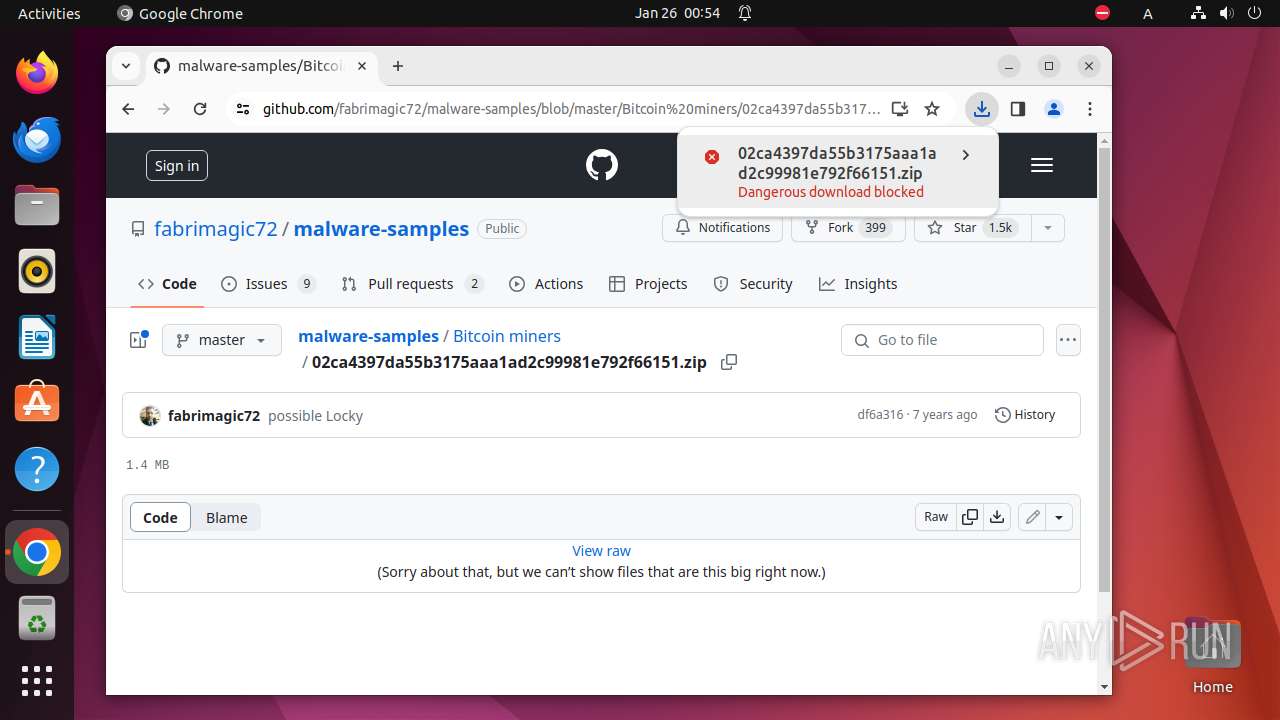This screenshot has width=1280, height=720.
Task: Open the clock and calendar in top bar
Action: (677, 13)
